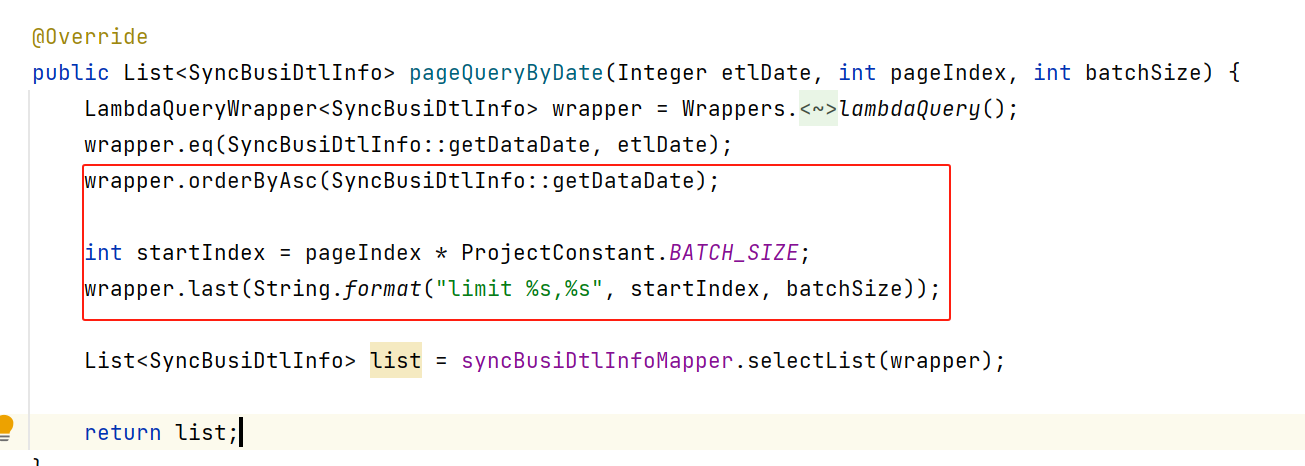Click the highlighted list variable declaration
Screen dimensions: 1305x466
pyautogui.click(x=396, y=360)
